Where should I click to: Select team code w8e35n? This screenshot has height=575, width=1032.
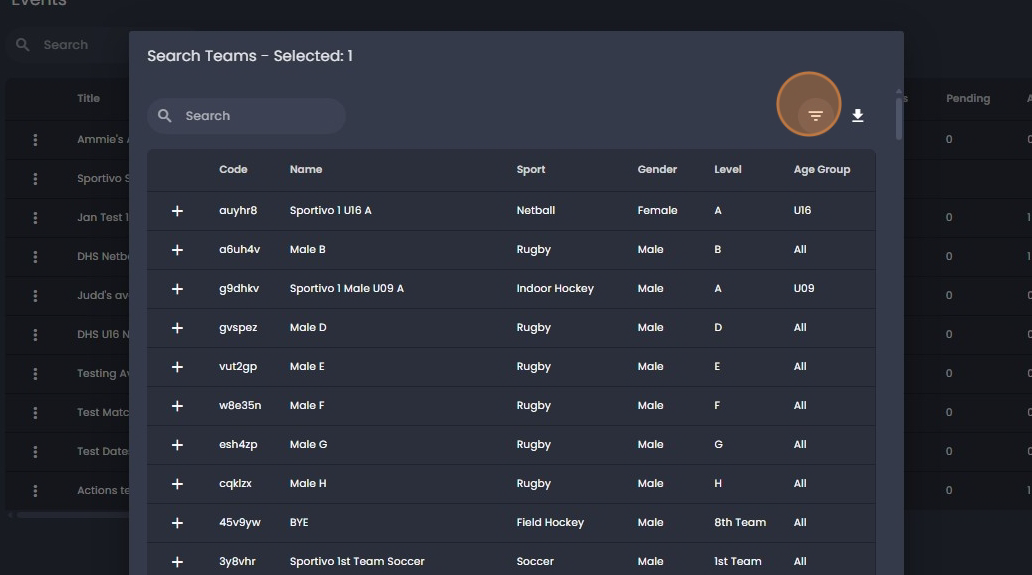coord(240,405)
